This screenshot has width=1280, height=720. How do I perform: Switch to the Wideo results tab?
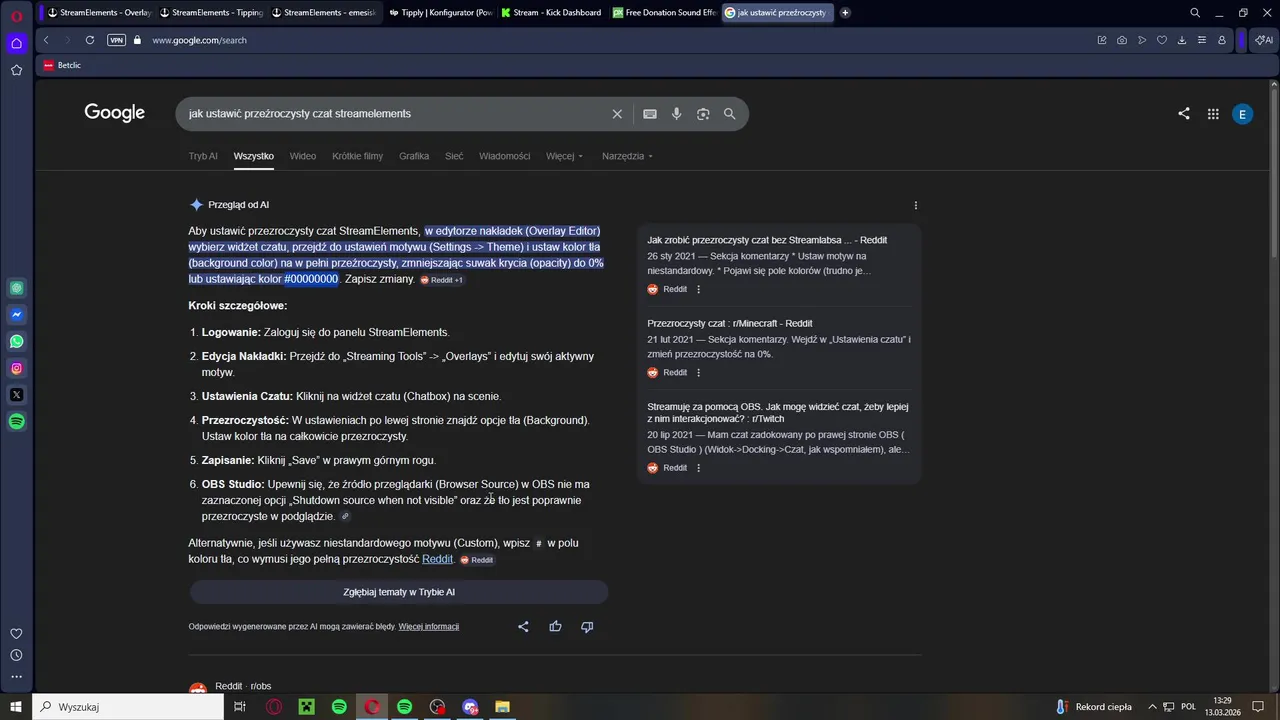(303, 156)
